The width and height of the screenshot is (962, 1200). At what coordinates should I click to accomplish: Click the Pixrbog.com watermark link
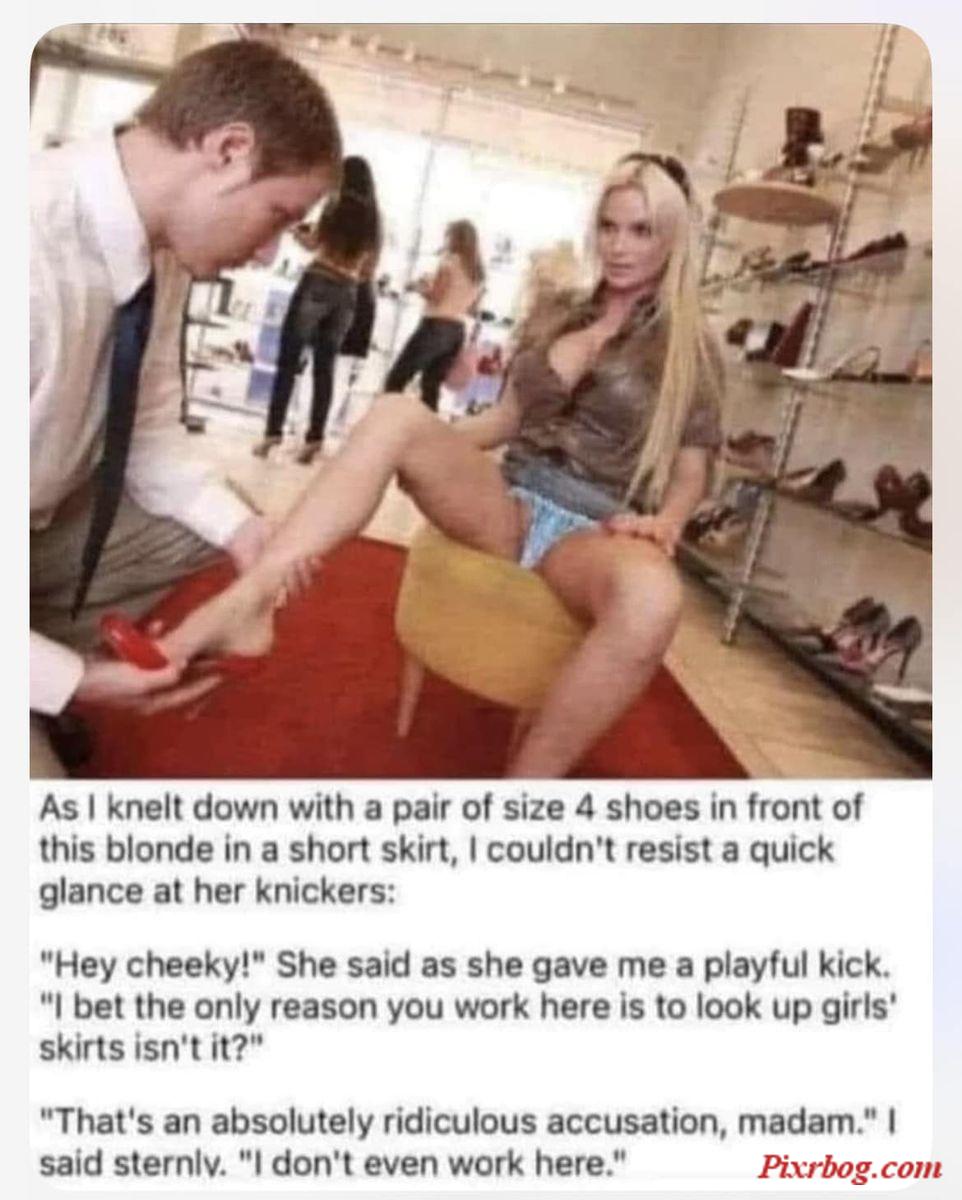pos(849,1165)
